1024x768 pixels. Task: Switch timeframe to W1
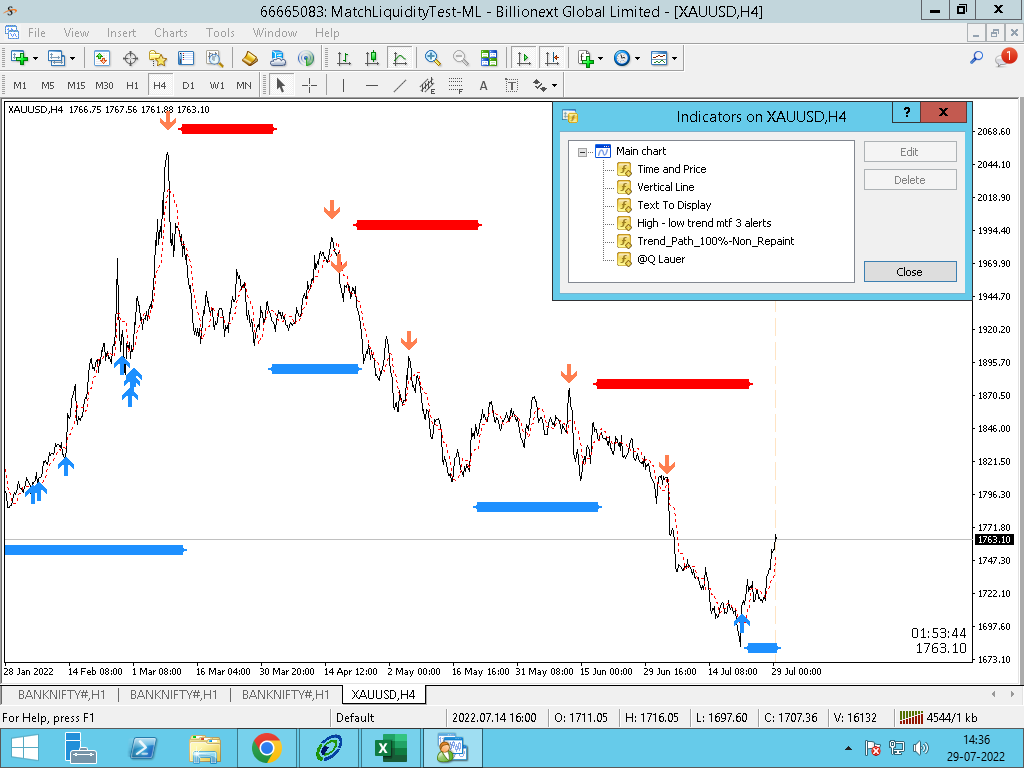pos(217,86)
